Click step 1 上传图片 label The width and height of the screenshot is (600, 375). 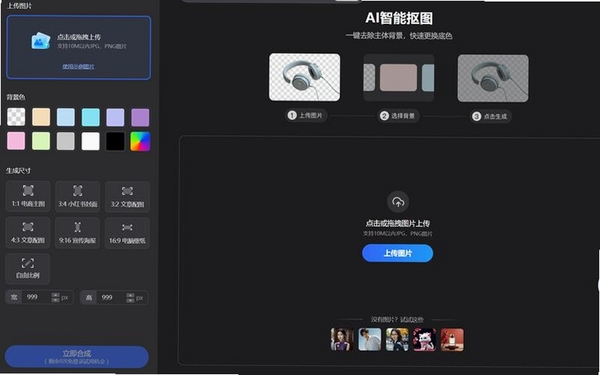(306, 116)
